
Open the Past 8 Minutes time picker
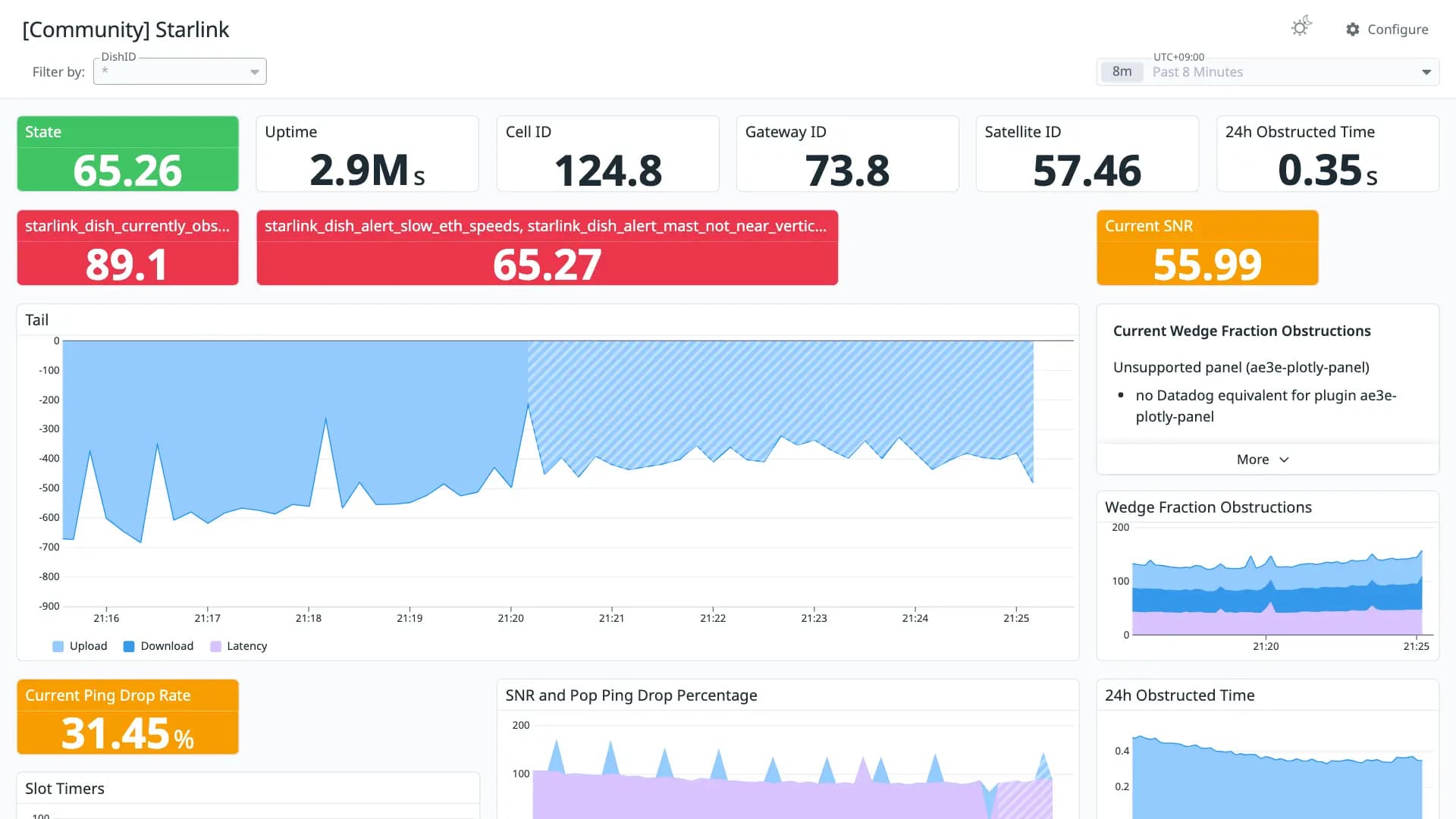click(1268, 72)
